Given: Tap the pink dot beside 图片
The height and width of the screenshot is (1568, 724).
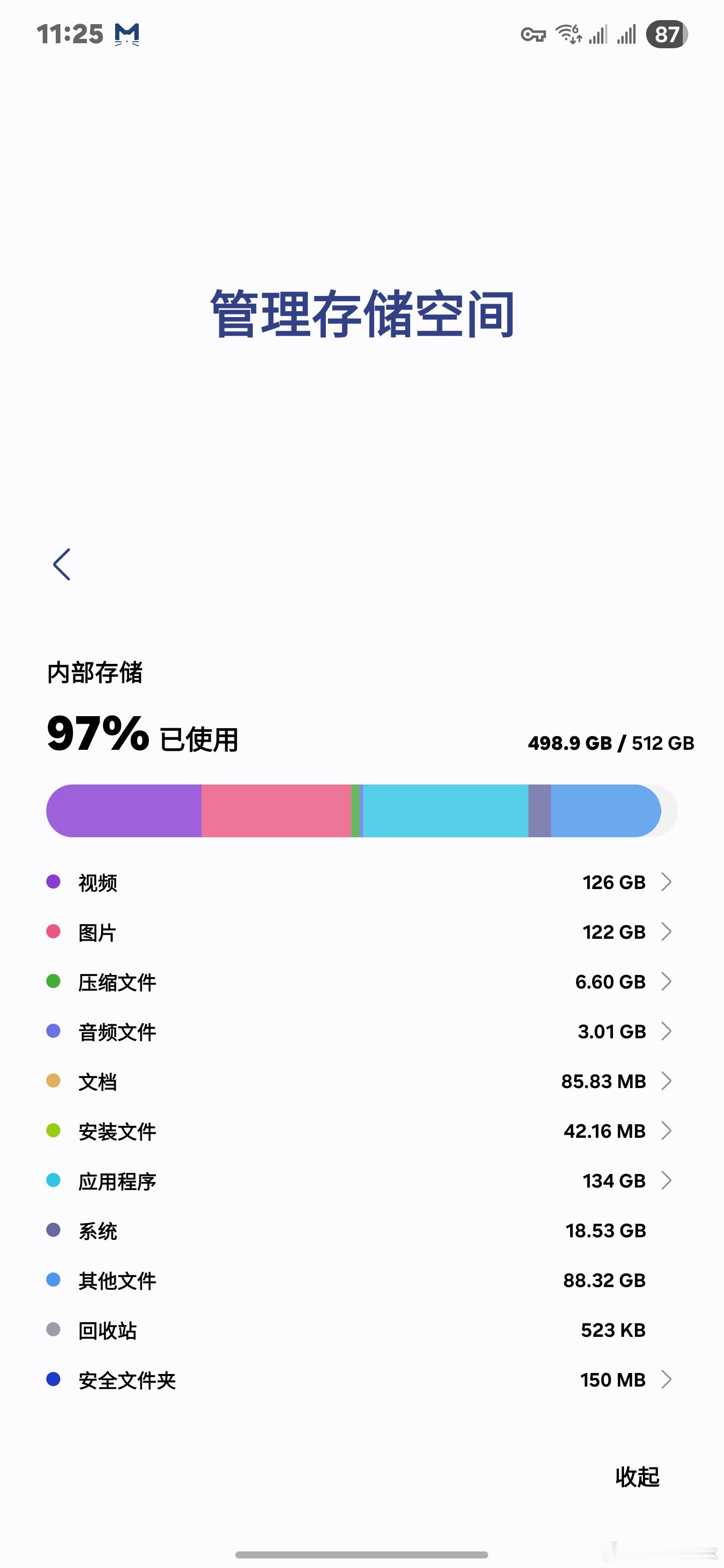Looking at the screenshot, I should click(54, 931).
